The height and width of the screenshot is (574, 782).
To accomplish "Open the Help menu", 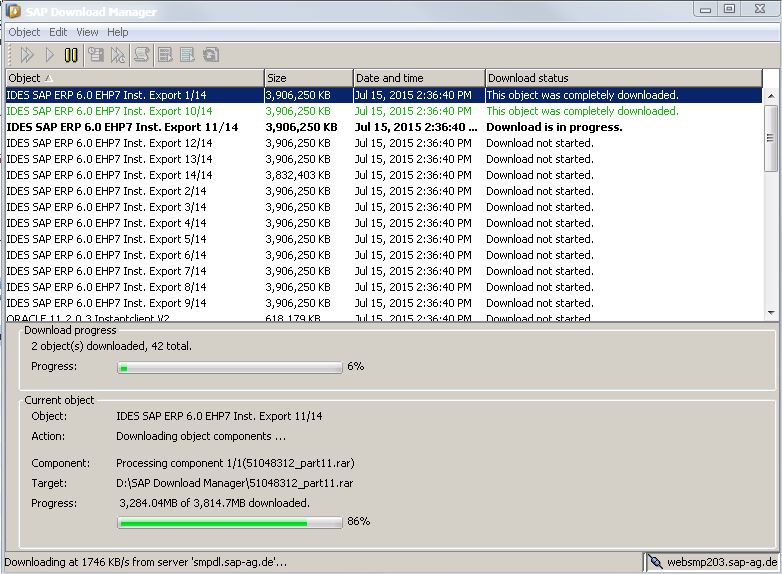I will click(x=118, y=32).
